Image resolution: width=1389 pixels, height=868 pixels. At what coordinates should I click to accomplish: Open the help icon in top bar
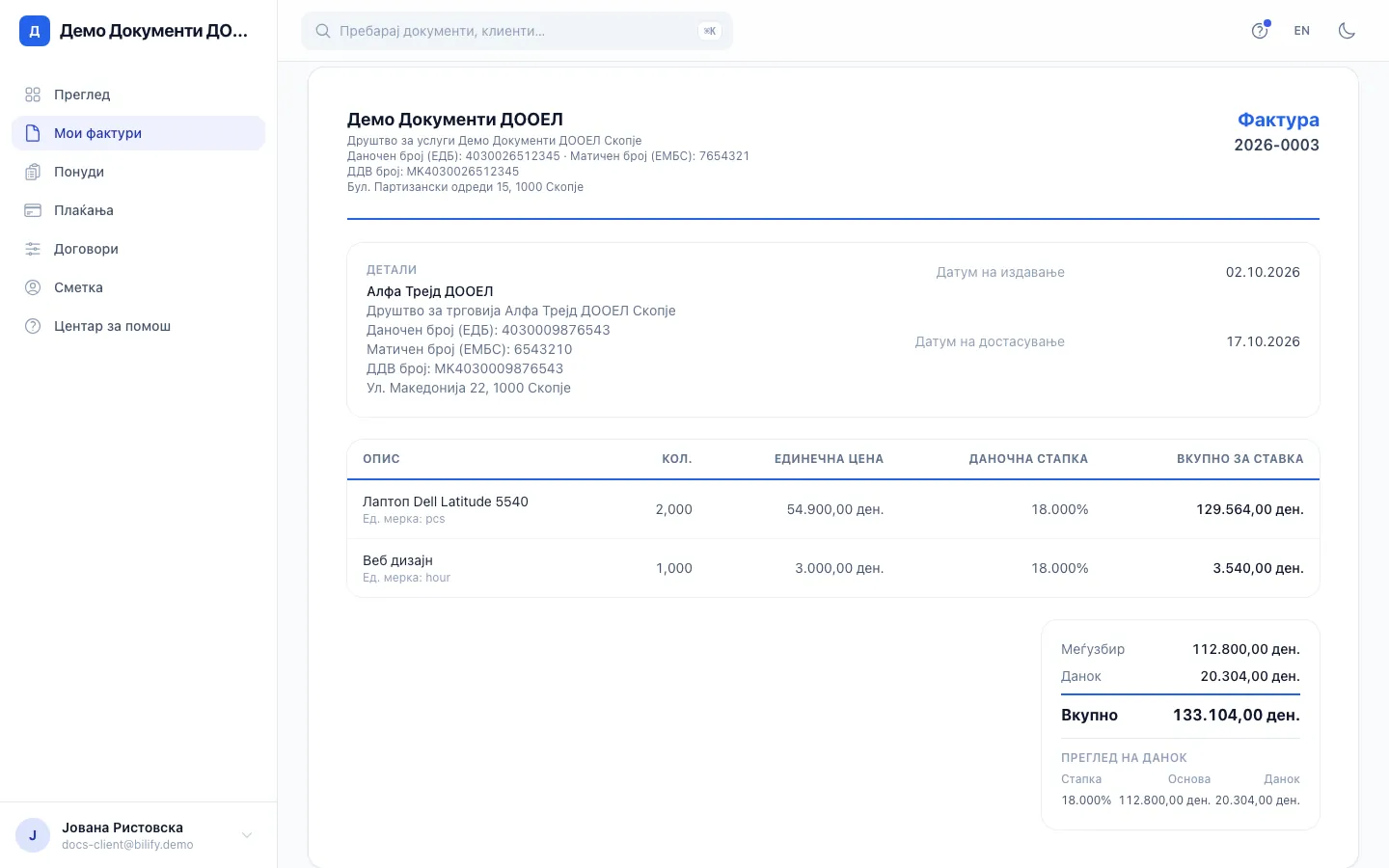tap(1260, 31)
